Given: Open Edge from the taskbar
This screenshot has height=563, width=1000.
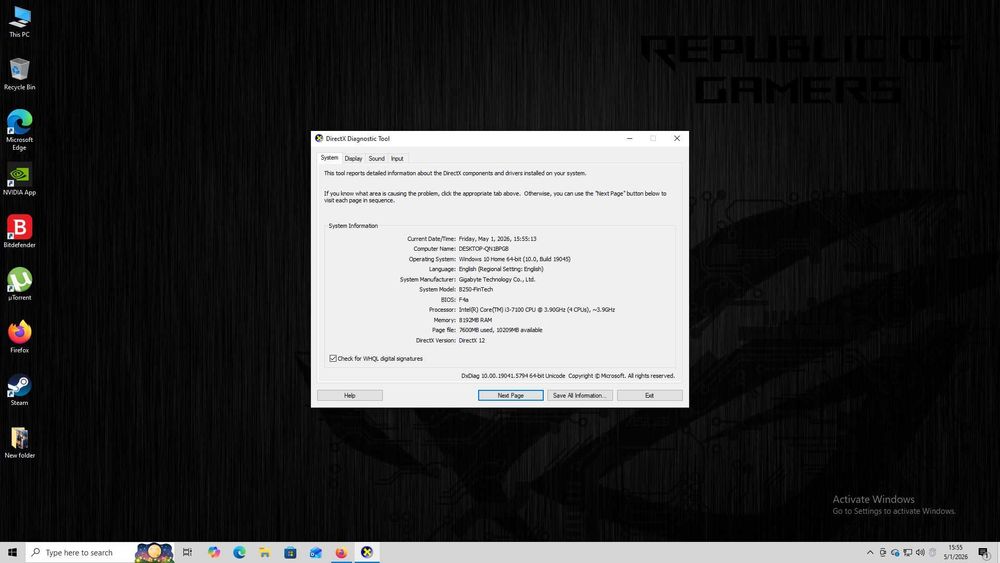Looking at the screenshot, I should coord(239,552).
